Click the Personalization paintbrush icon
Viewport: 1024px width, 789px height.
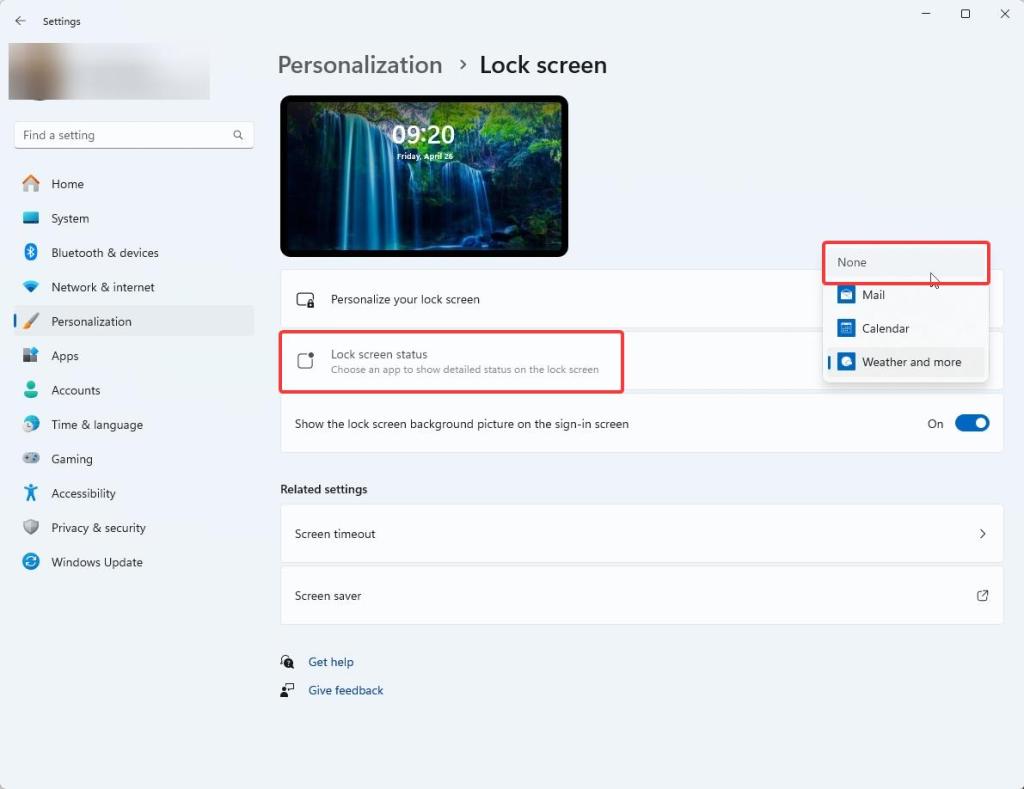pyautogui.click(x=31, y=321)
